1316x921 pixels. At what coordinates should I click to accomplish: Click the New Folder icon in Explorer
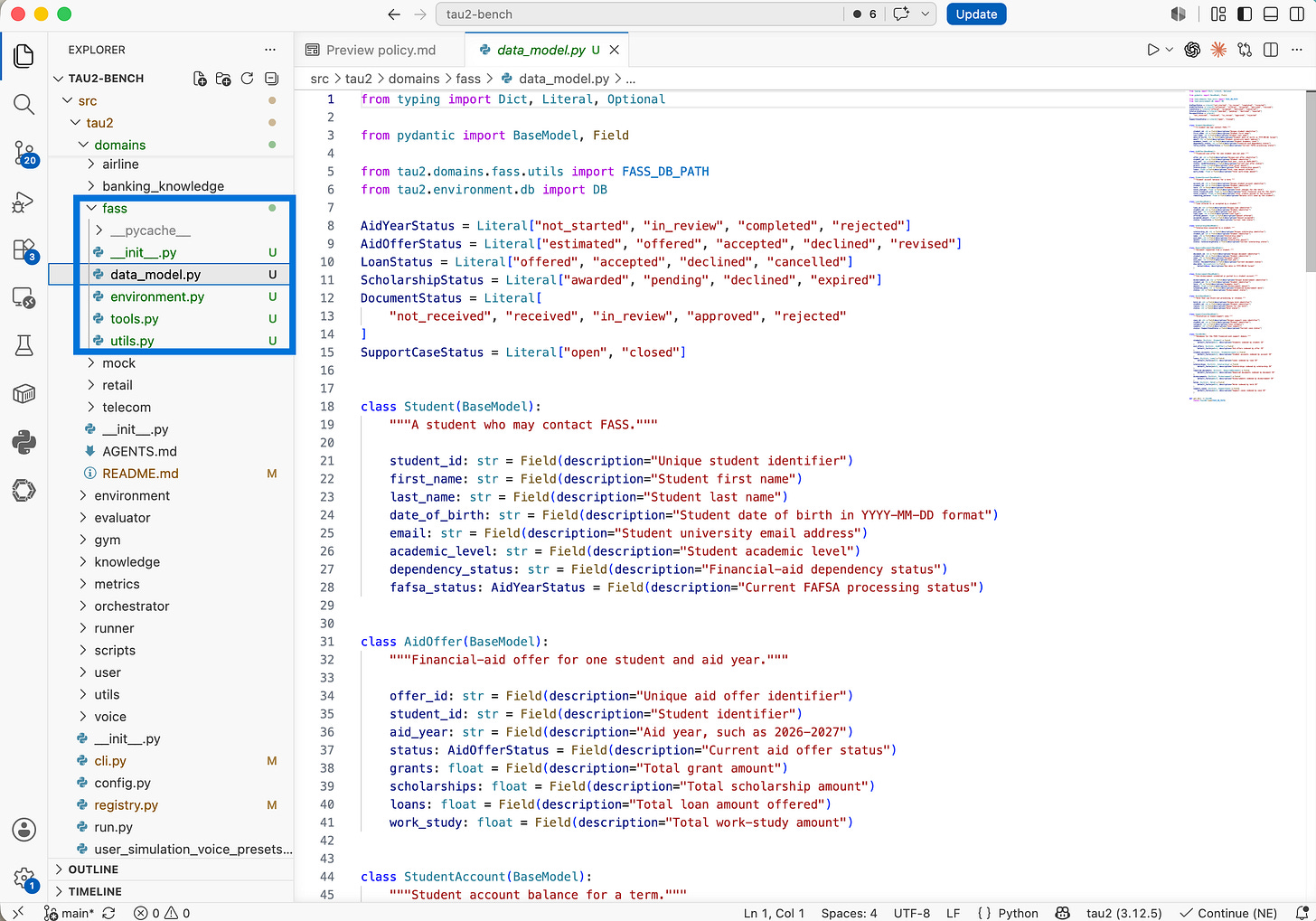223,79
